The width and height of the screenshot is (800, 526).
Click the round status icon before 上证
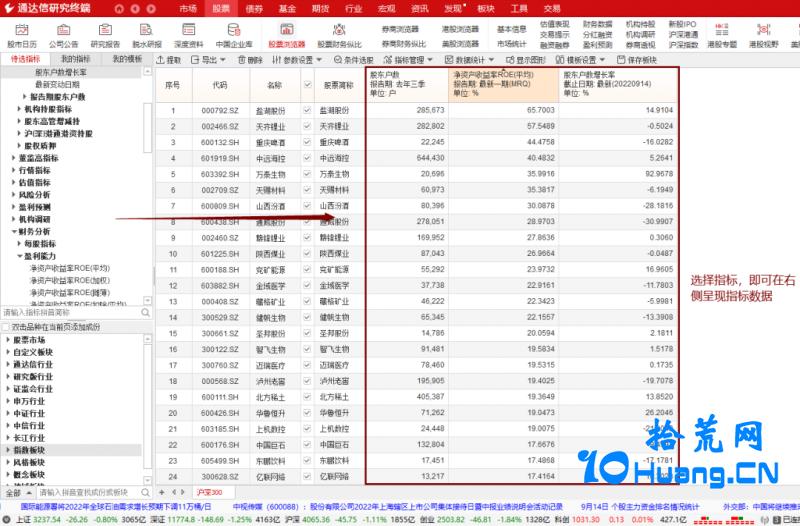[x=6, y=519]
